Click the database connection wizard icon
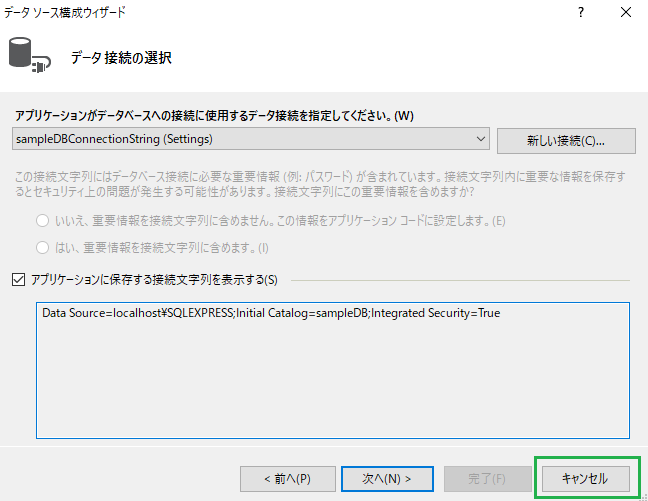Viewport: 648px width, 501px height. tap(29, 55)
